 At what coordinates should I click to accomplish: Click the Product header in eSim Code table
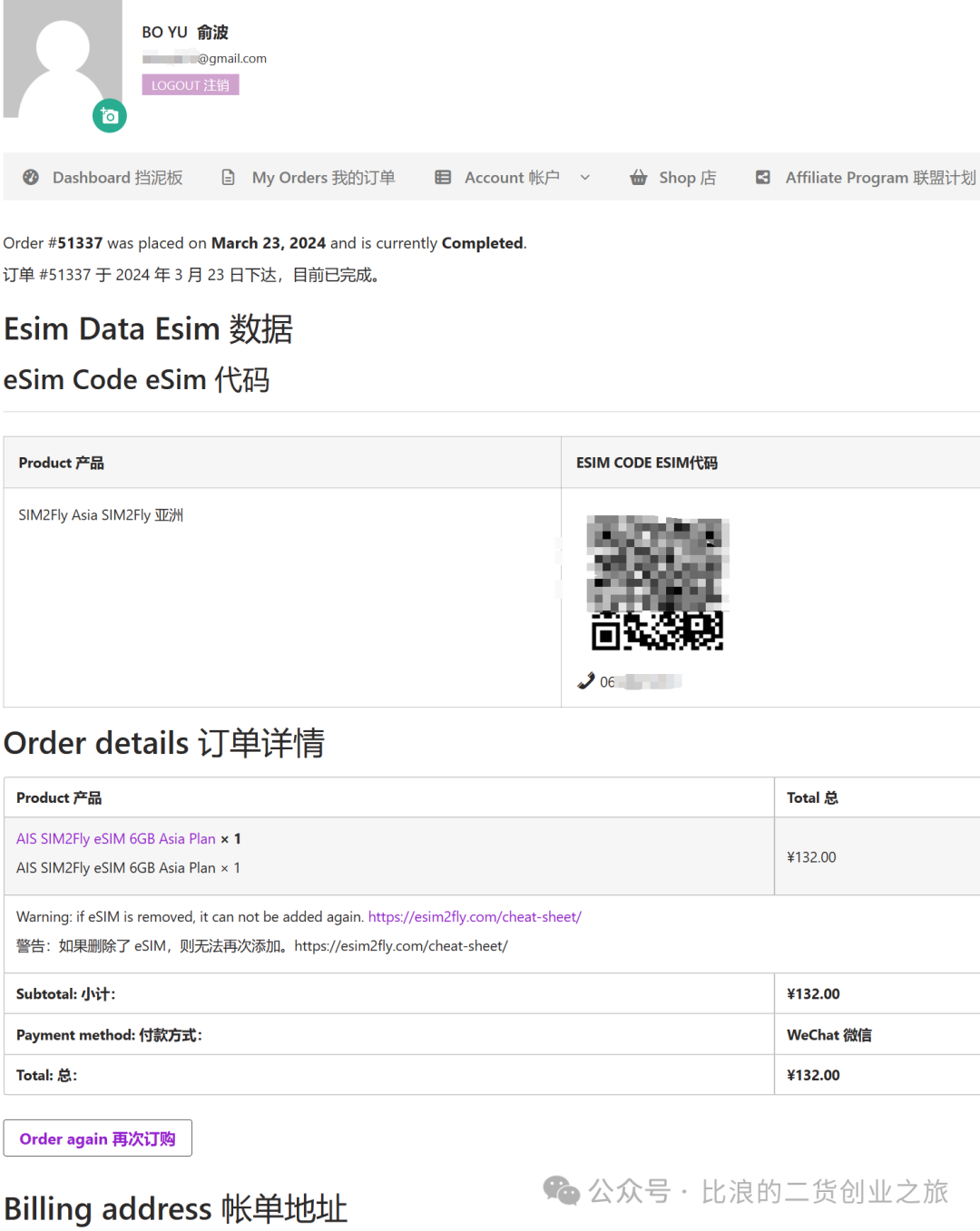click(61, 463)
